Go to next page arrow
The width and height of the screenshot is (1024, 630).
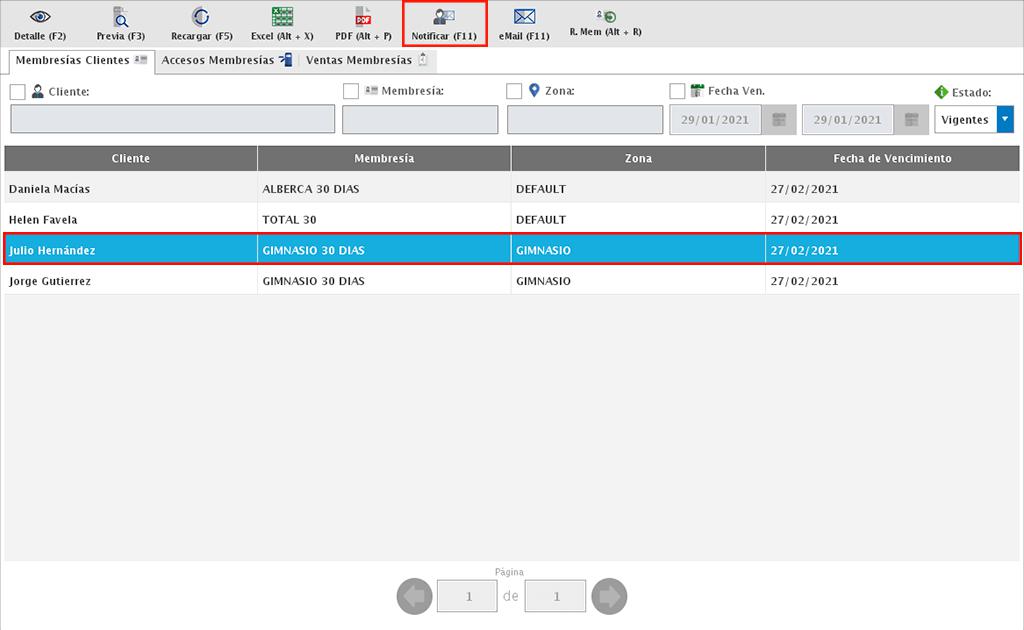click(609, 597)
